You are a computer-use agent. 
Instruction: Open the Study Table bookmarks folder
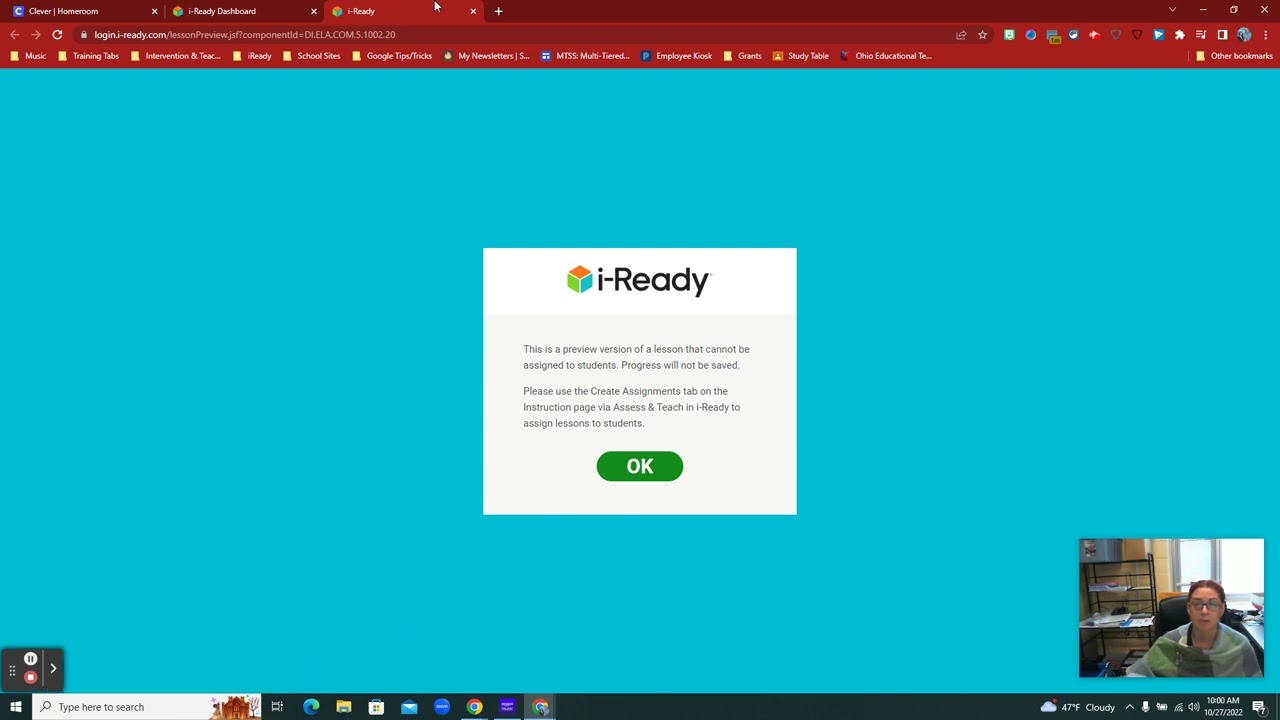(x=800, y=56)
